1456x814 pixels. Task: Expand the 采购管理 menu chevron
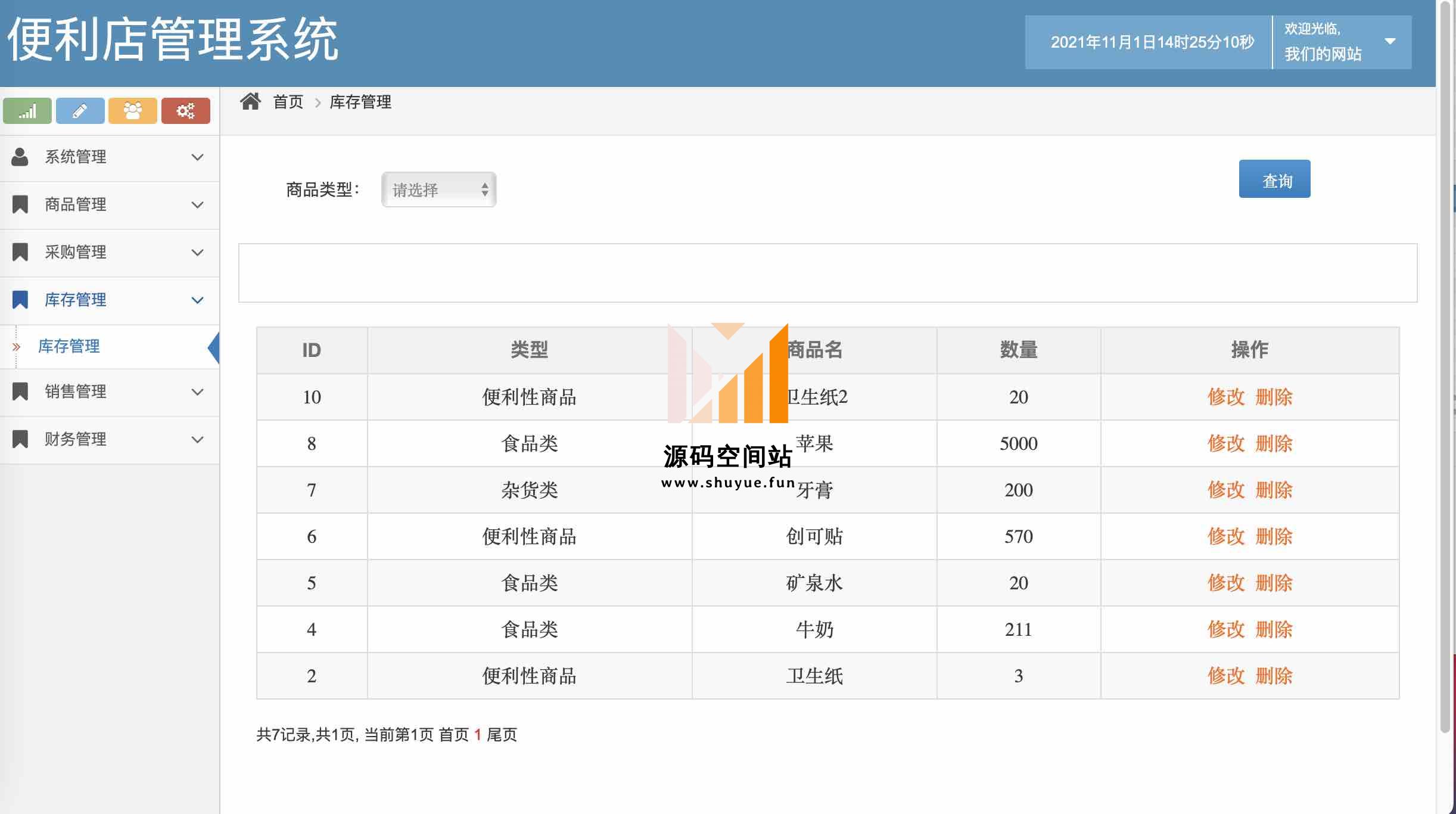click(197, 253)
